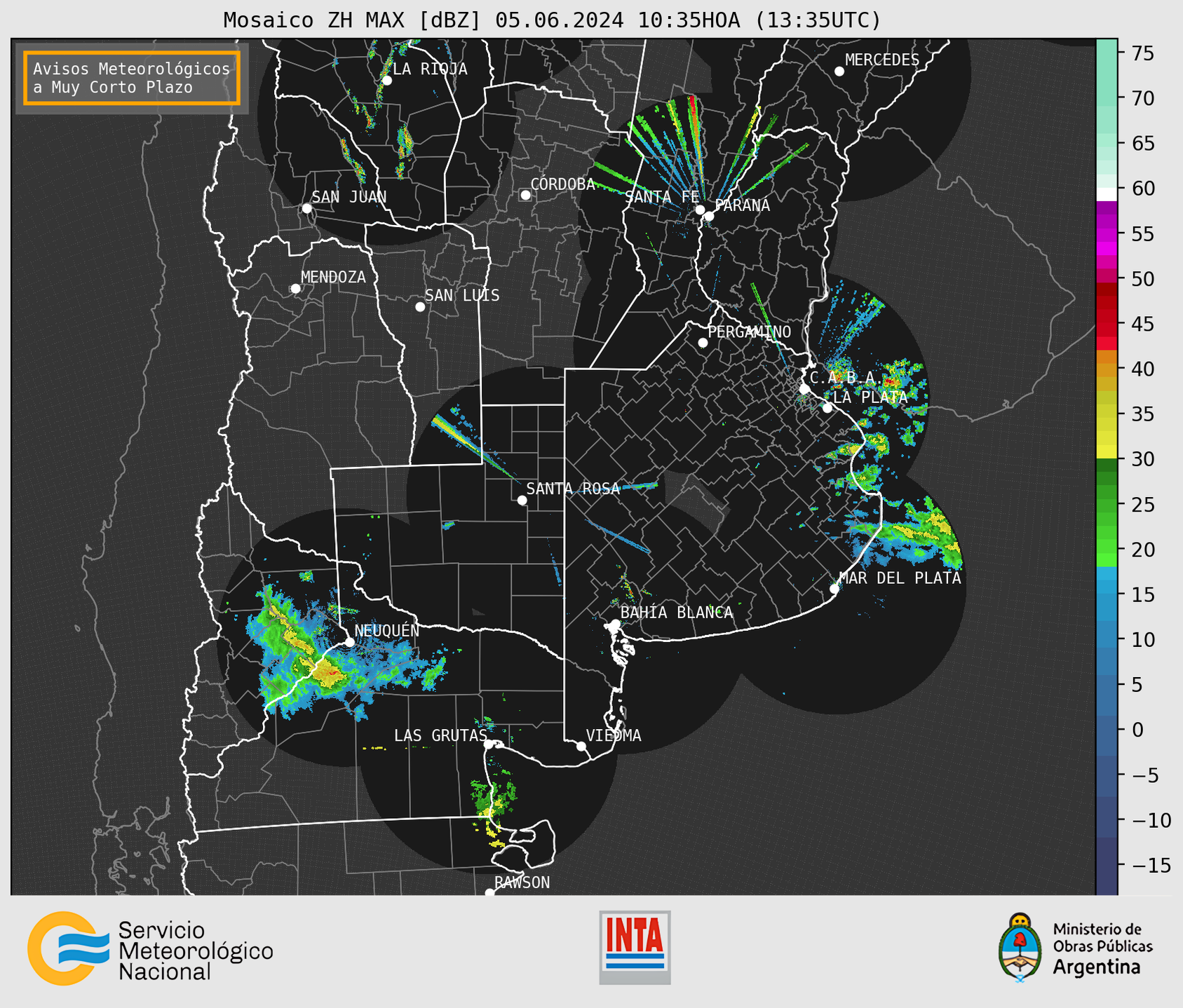The height and width of the screenshot is (1008, 1183).
Task: Click the 60 dBZ white color band
Action: pos(1107,194)
